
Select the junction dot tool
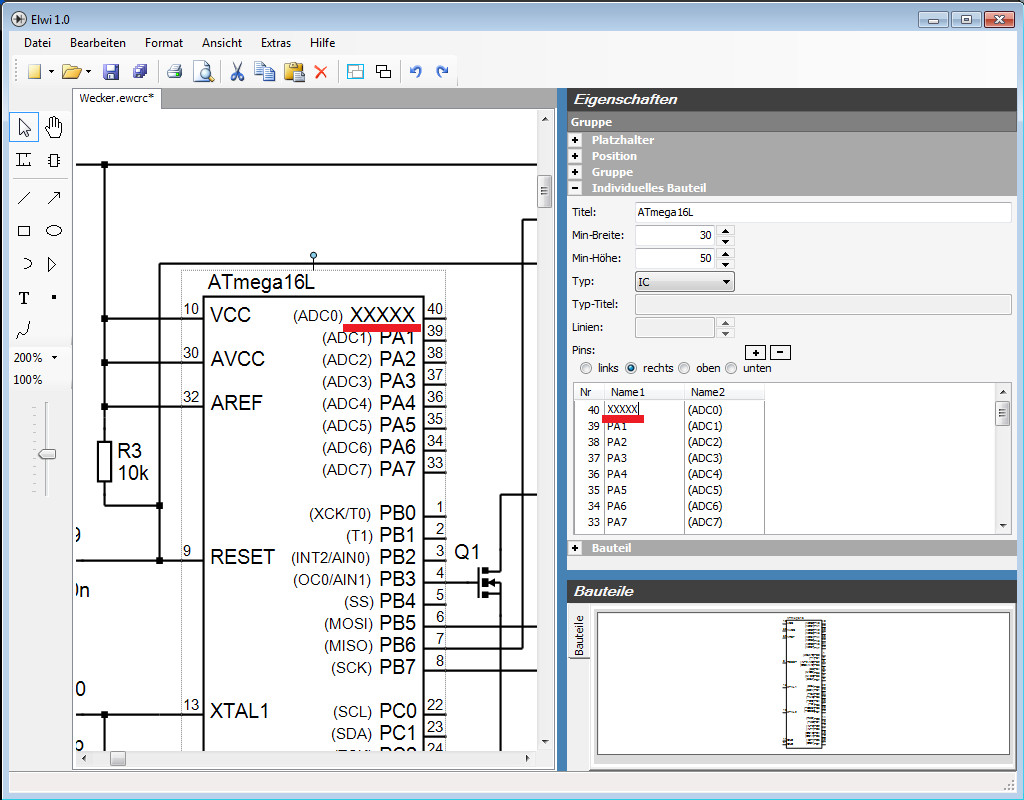coord(54,297)
